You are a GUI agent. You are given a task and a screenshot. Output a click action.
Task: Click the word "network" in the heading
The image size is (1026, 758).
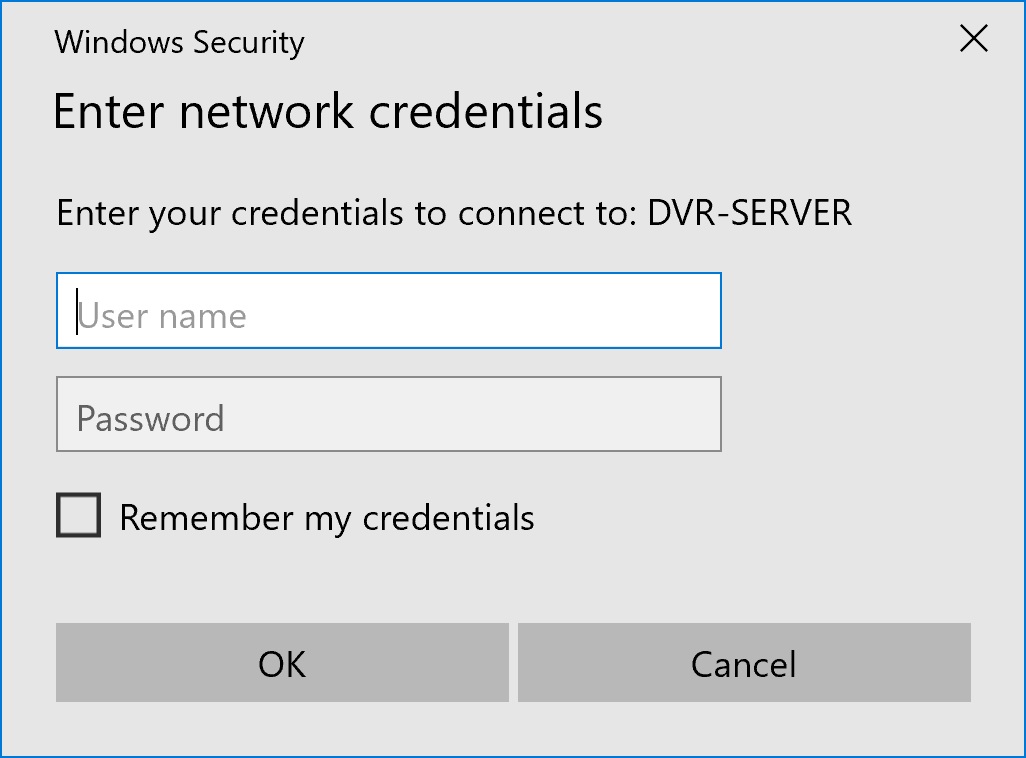tap(266, 111)
